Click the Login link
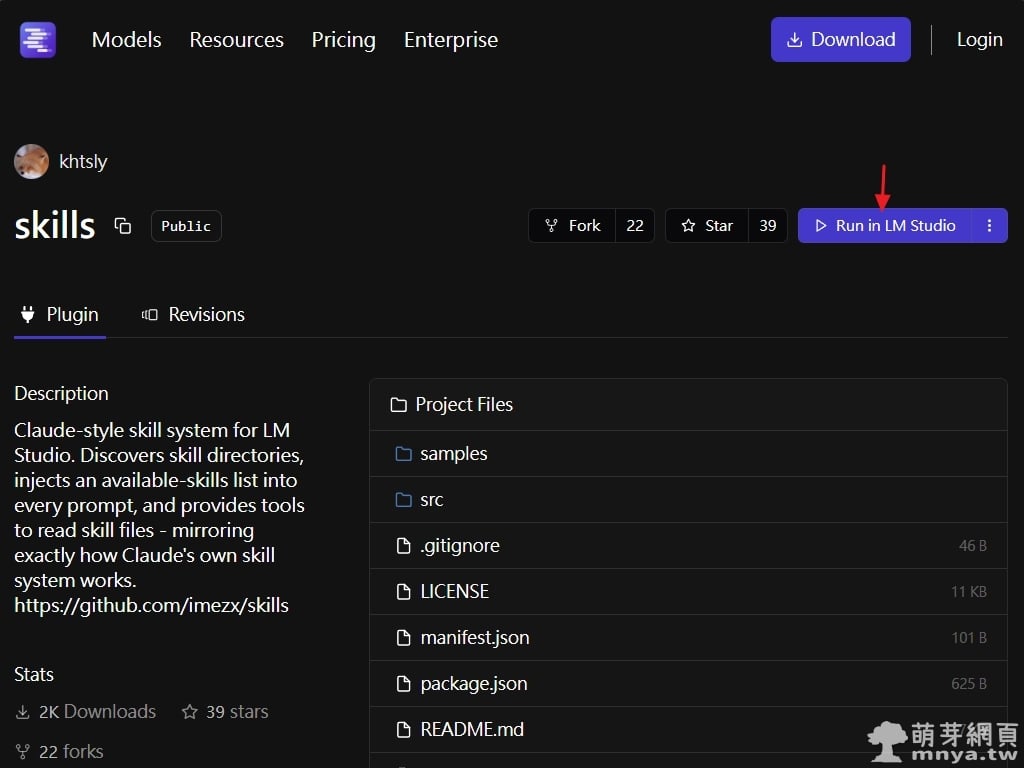Viewport: 1024px width, 768px height. point(979,40)
